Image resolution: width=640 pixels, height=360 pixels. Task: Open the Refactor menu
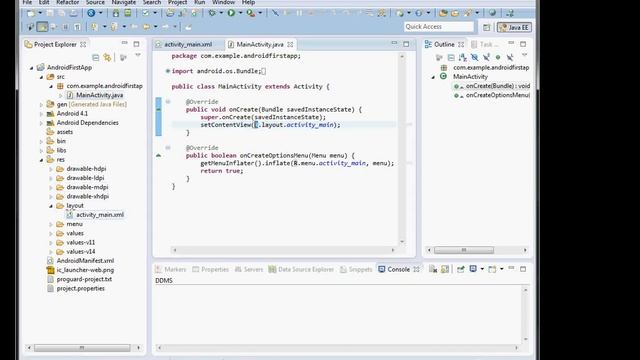point(67,2)
